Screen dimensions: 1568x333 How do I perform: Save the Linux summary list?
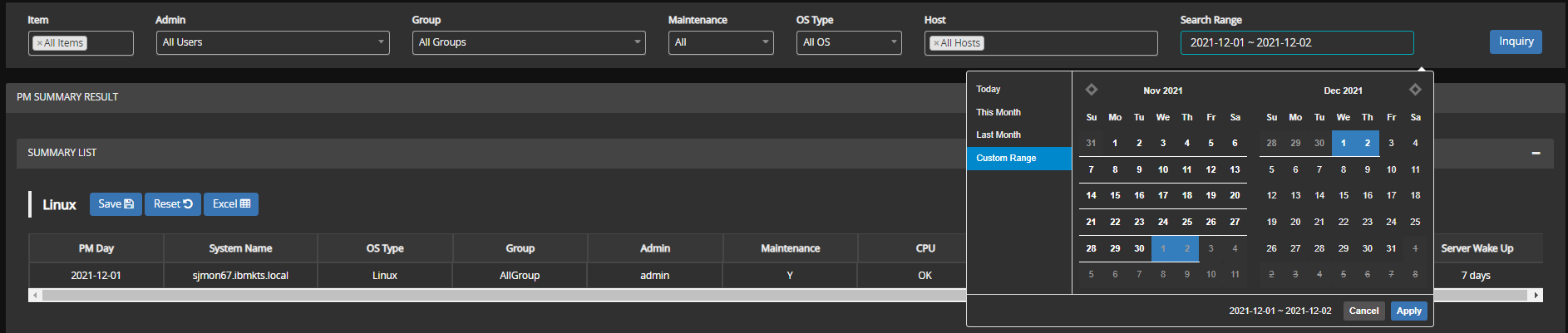point(116,204)
